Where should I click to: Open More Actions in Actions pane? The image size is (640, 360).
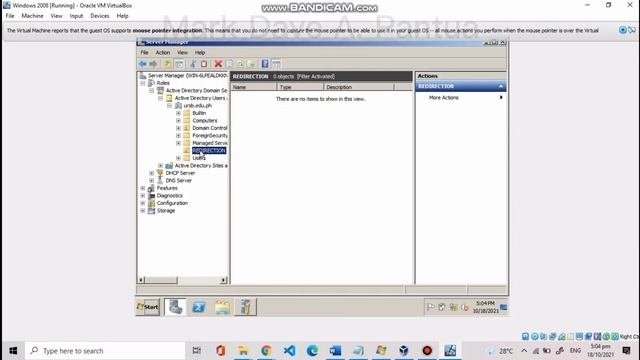click(443, 98)
